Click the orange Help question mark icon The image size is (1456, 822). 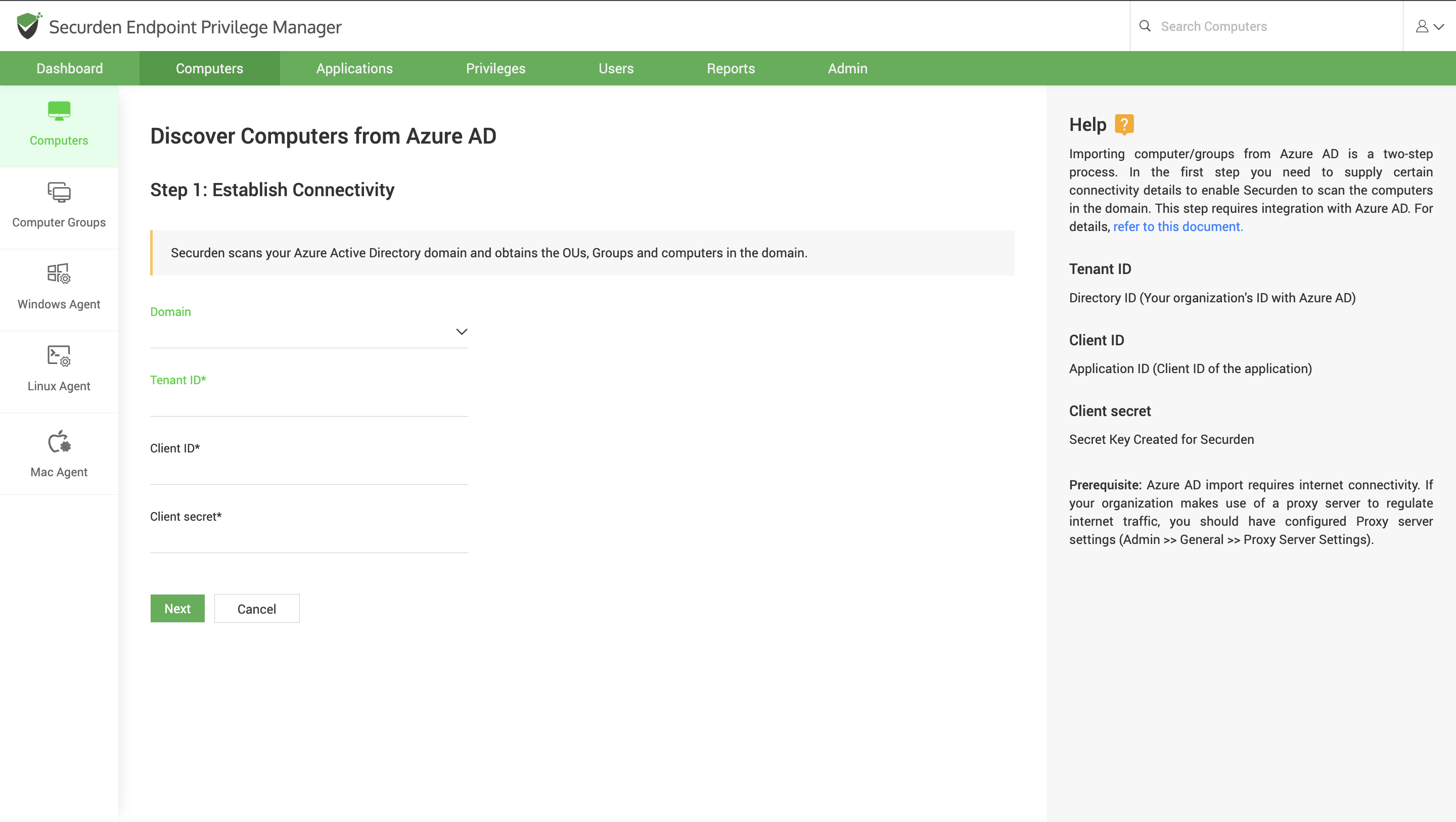tap(1124, 124)
